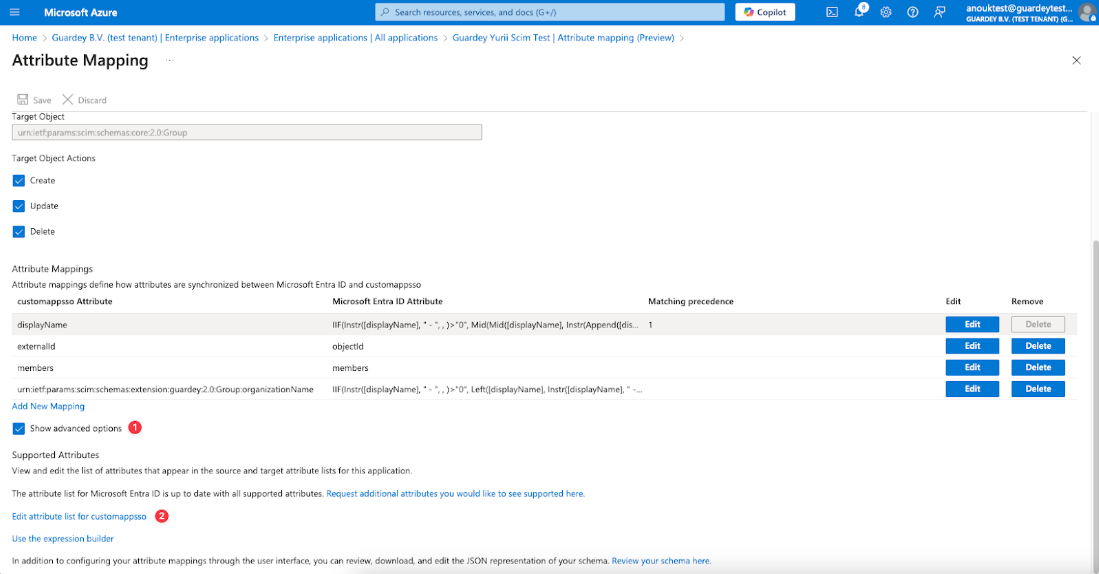Open portal settings gear
1099x574 pixels.
(885, 12)
